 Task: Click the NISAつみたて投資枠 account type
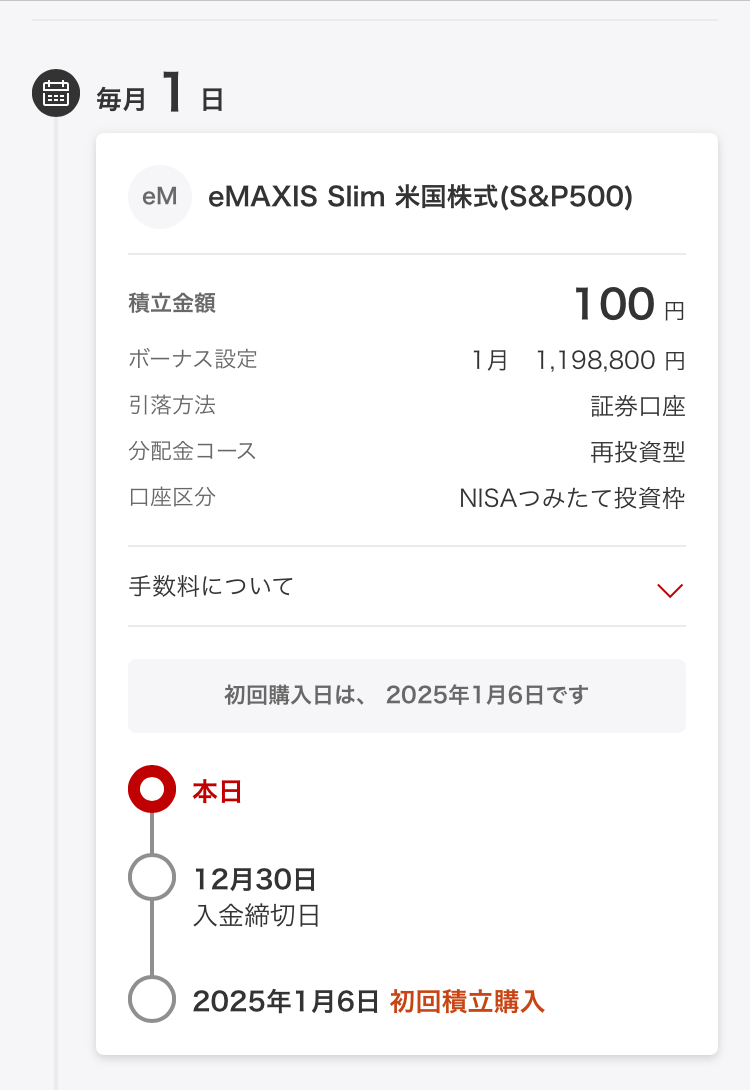point(572,498)
